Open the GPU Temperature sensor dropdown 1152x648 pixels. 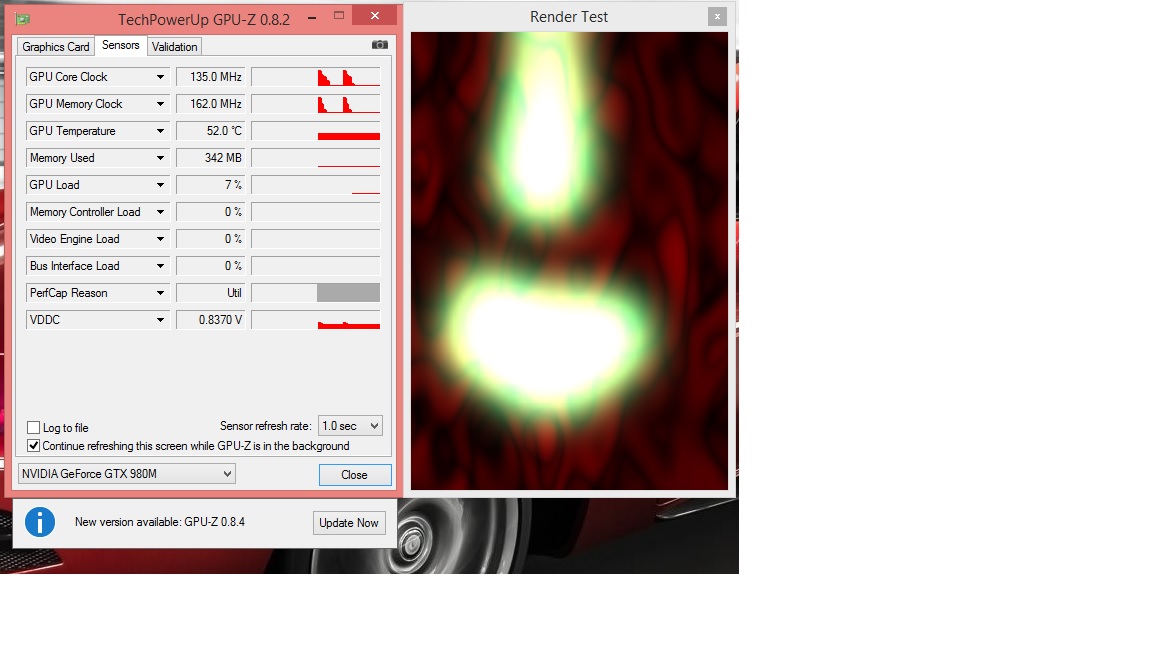(160, 131)
